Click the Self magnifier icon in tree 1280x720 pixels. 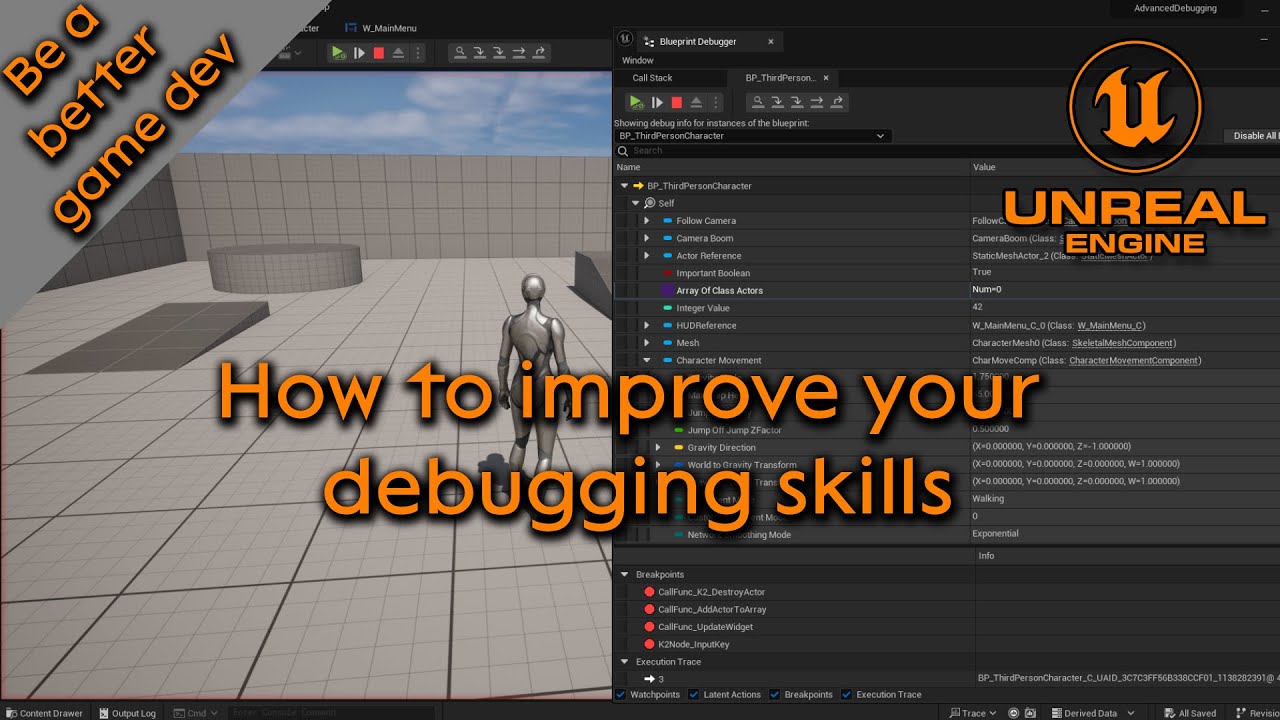coord(650,203)
